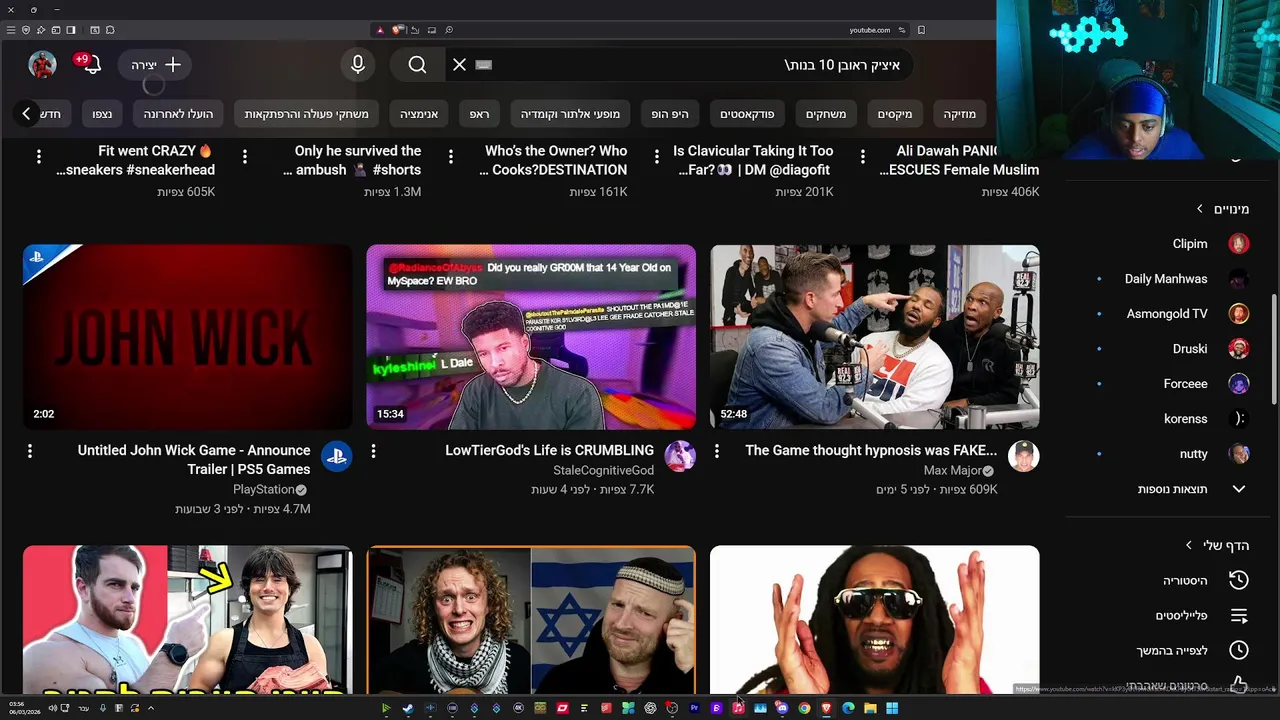Open 'Untitled John Wick Game' title link
The image size is (1280, 720).
coord(194,460)
